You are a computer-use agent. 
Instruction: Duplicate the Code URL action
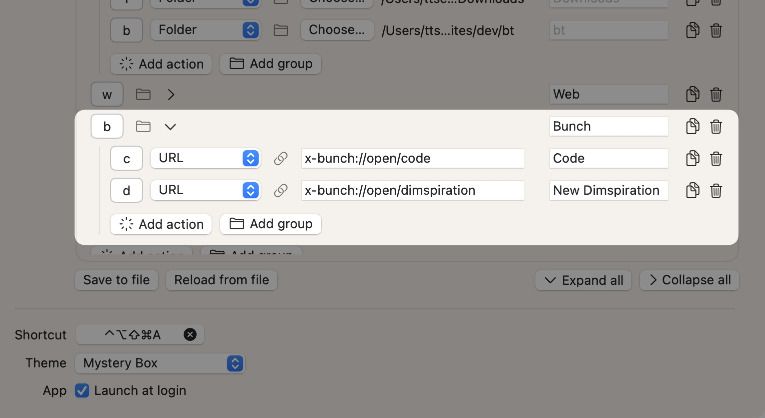(x=692, y=158)
